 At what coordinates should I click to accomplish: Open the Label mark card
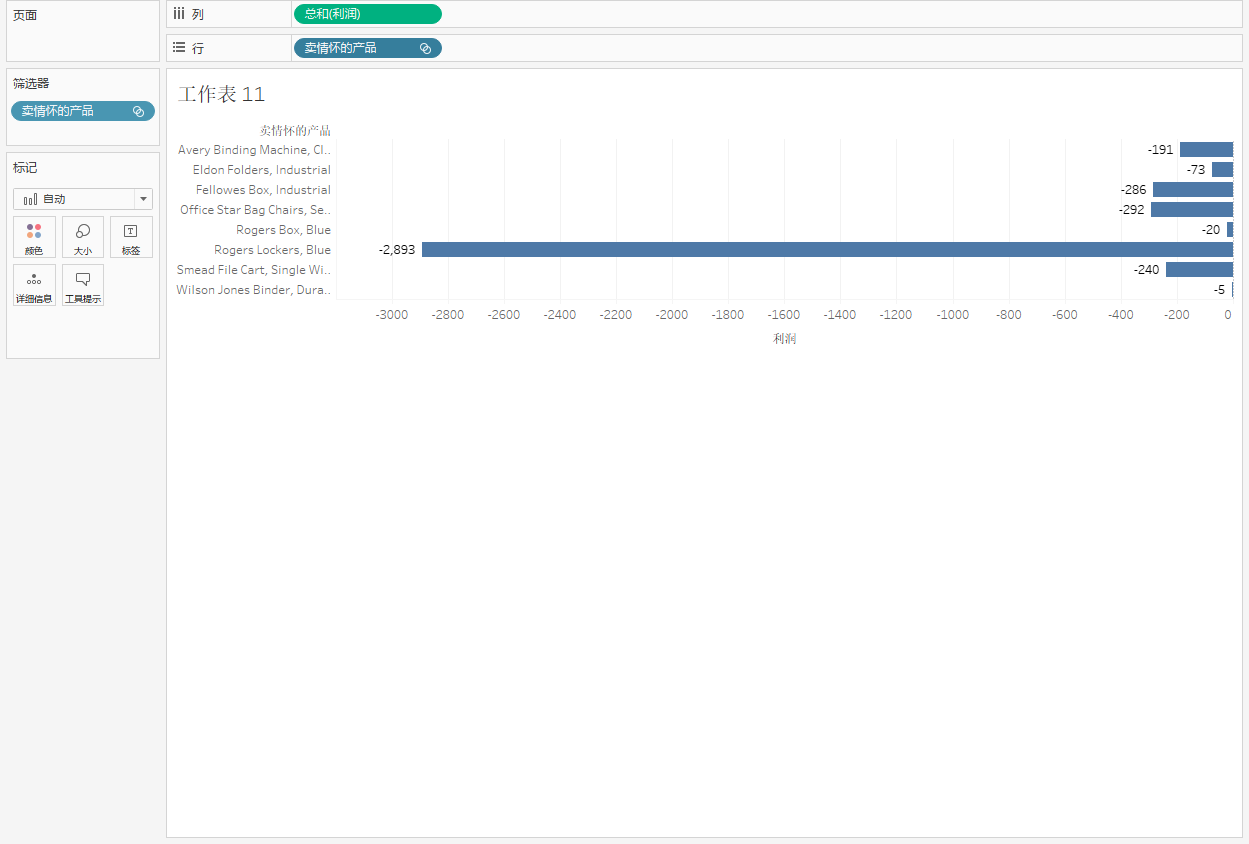pos(131,237)
